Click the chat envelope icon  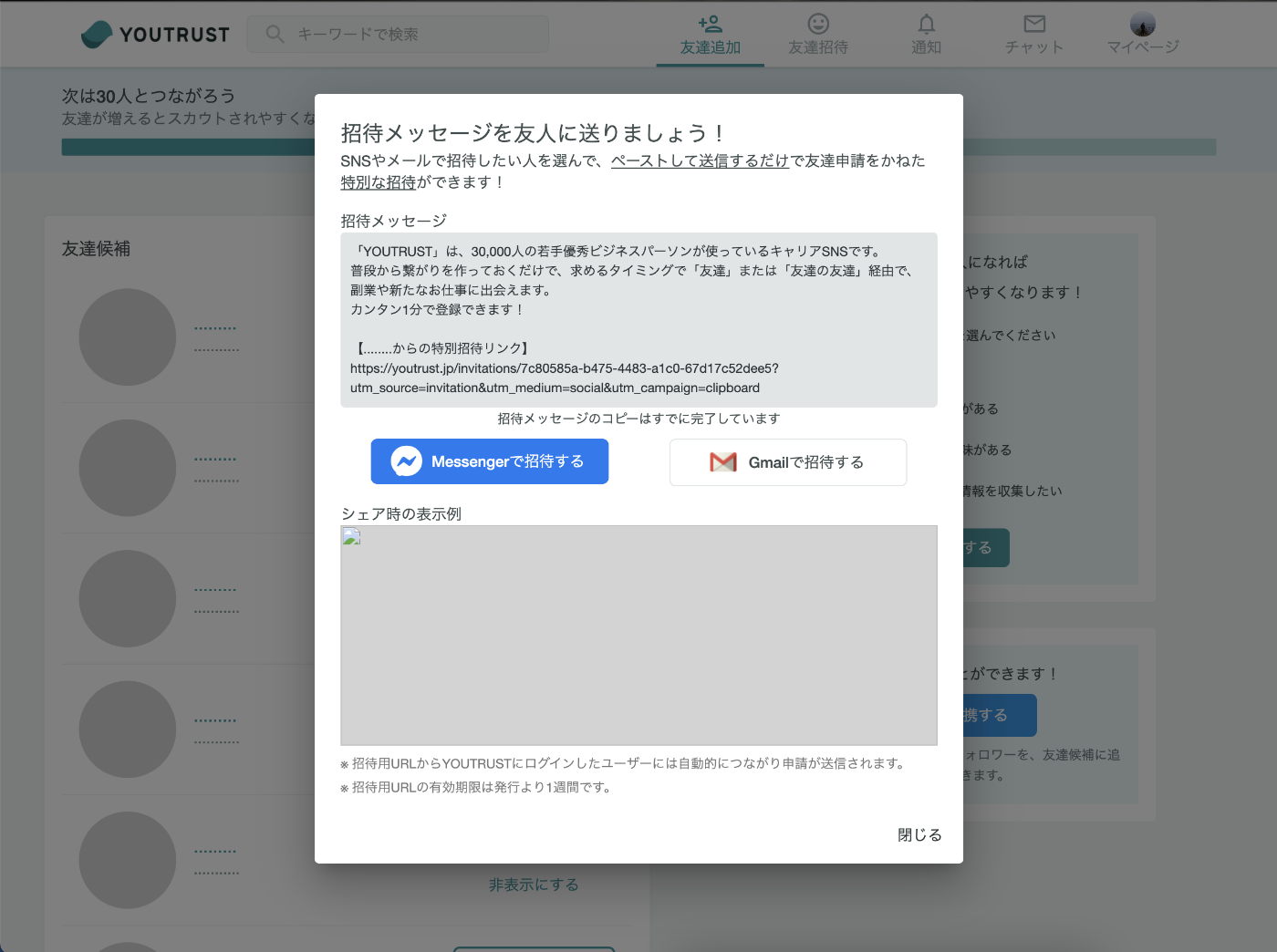tap(1034, 23)
